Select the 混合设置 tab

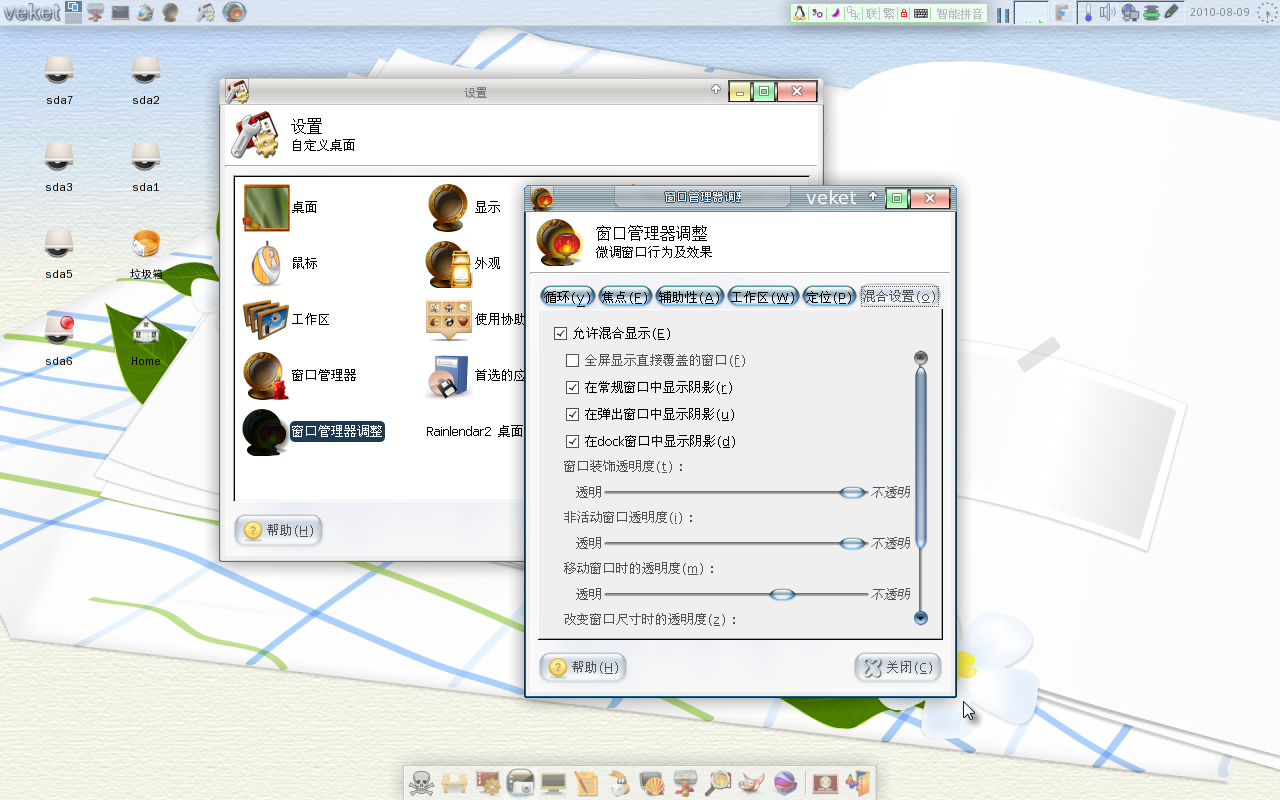coord(899,296)
